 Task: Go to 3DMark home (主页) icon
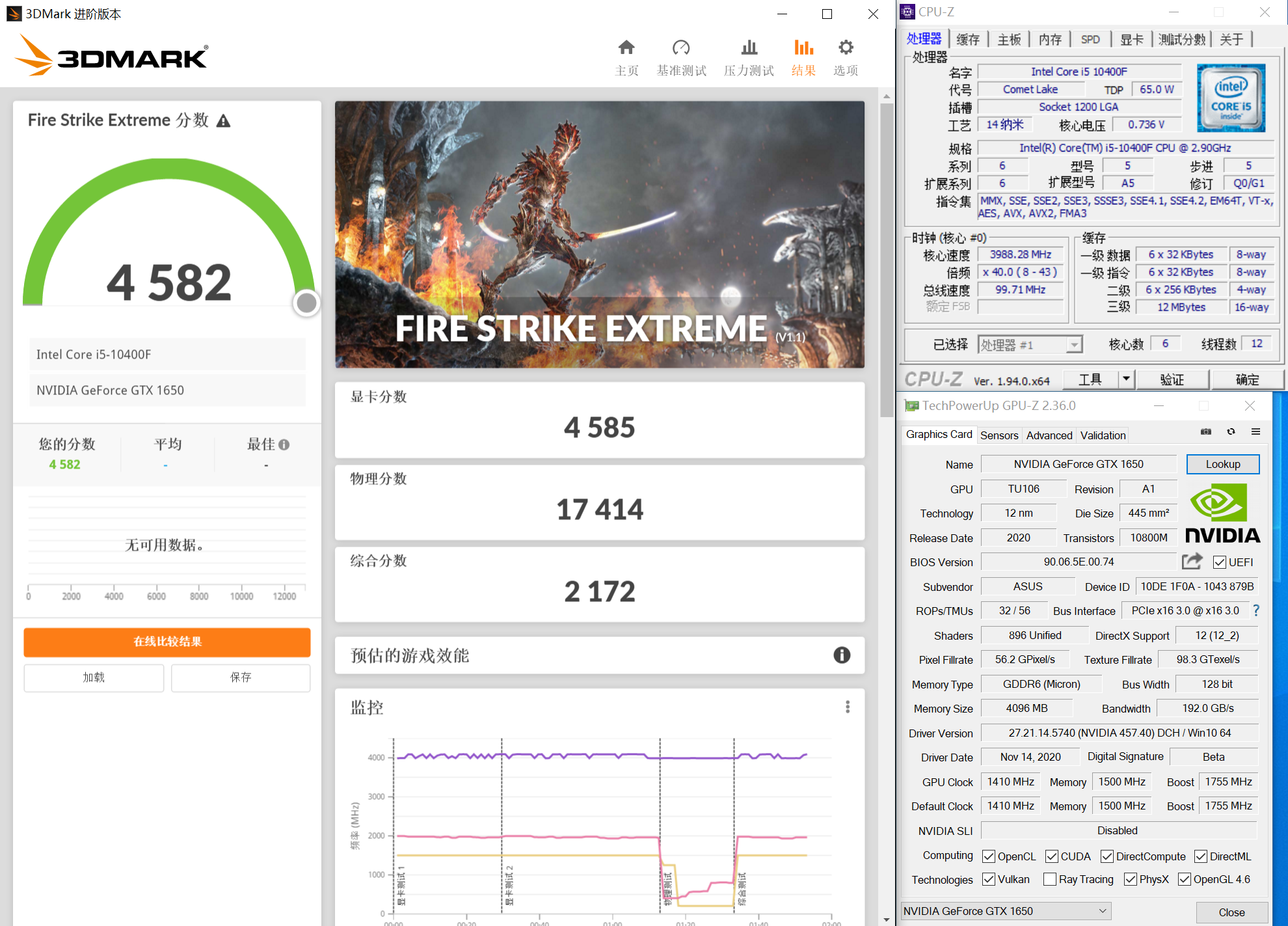[626, 48]
